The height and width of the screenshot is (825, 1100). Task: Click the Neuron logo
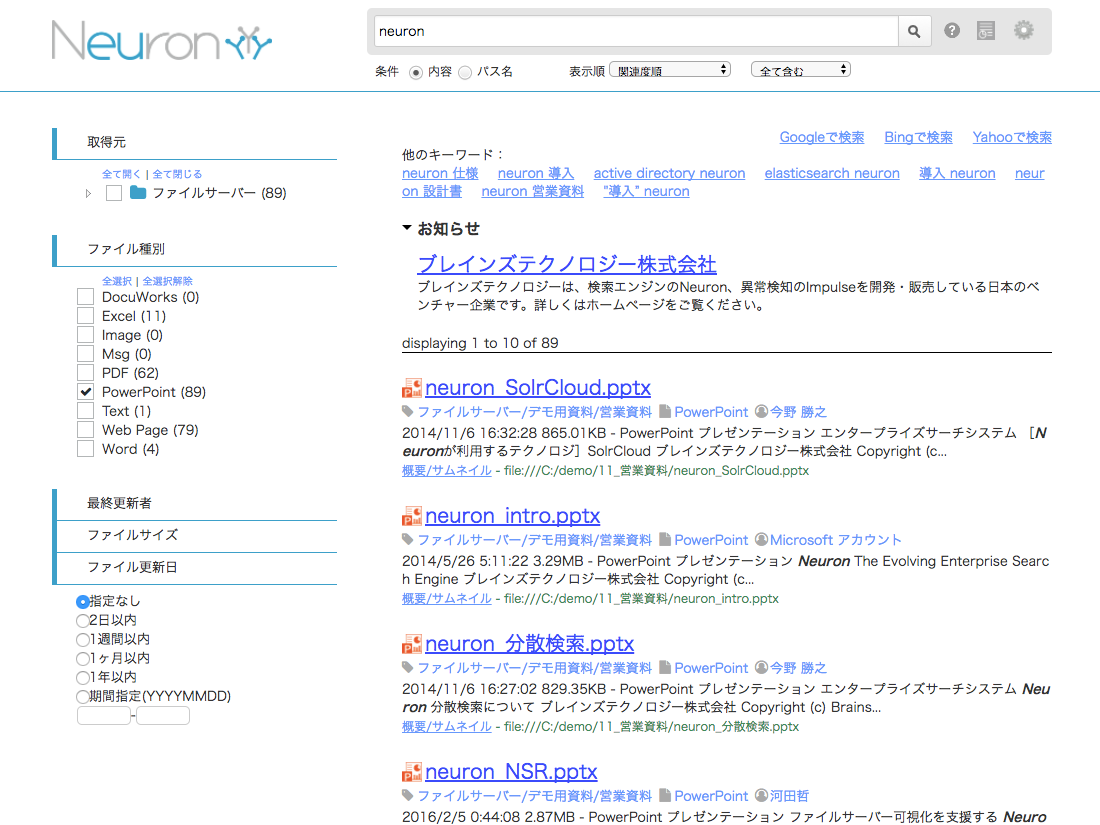point(162,41)
